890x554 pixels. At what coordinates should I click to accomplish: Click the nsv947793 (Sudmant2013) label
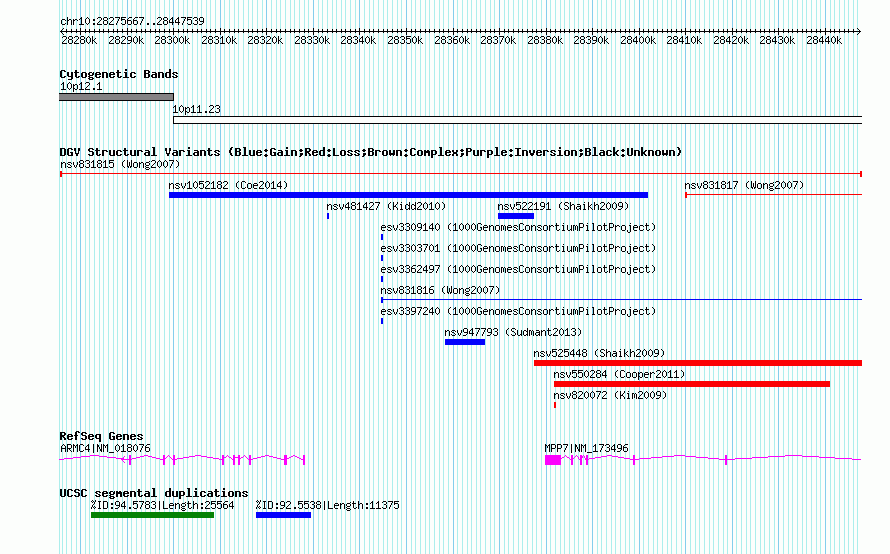(513, 332)
